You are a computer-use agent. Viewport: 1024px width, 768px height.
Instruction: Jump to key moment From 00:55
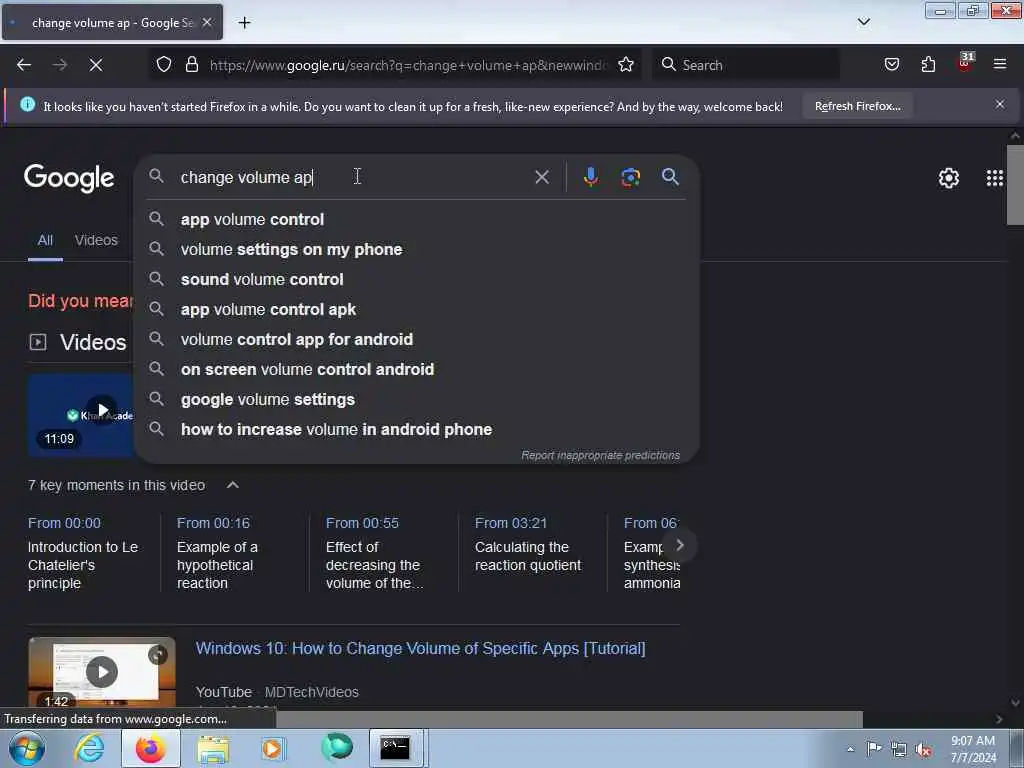click(362, 523)
